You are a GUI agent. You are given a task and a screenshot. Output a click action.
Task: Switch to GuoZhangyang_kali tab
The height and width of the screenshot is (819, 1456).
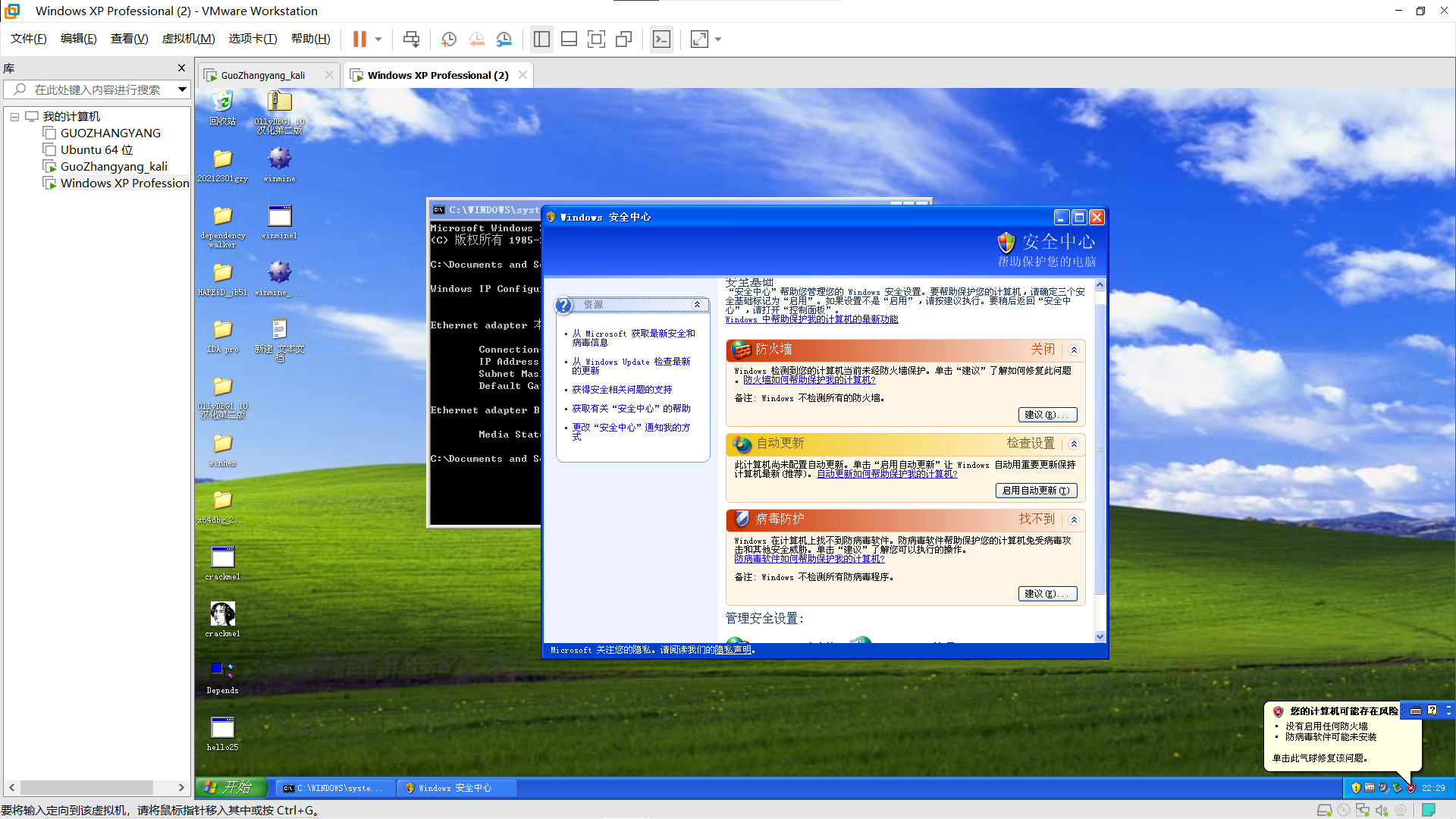click(x=262, y=75)
